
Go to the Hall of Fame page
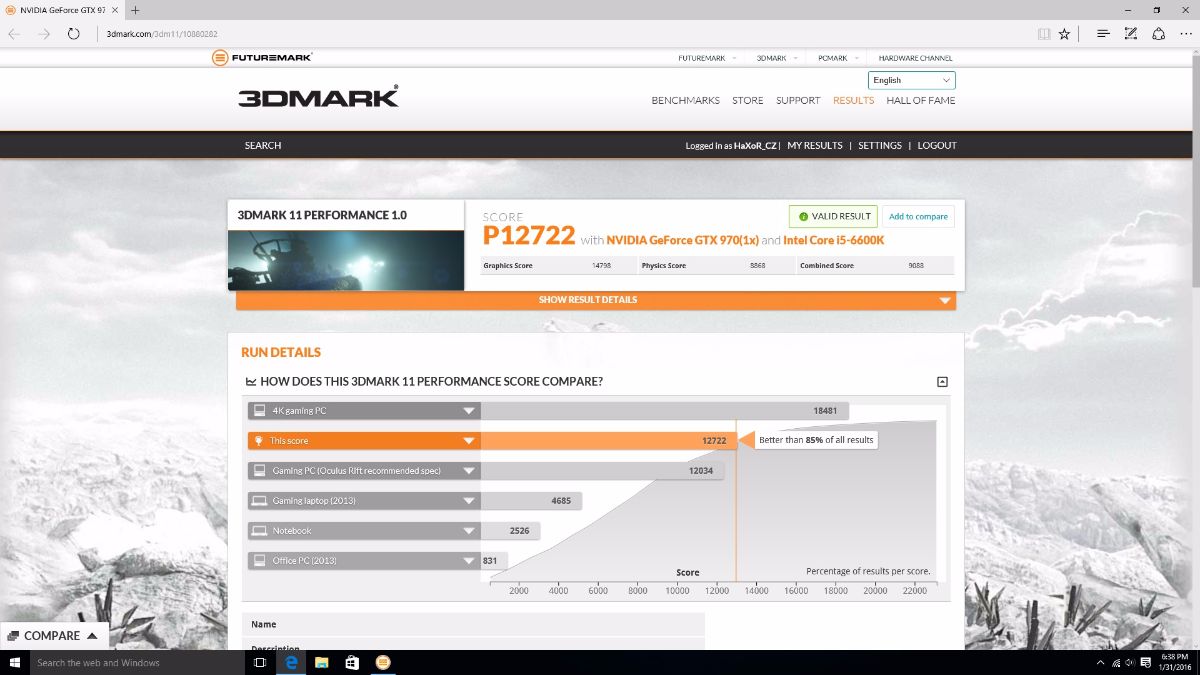920,100
